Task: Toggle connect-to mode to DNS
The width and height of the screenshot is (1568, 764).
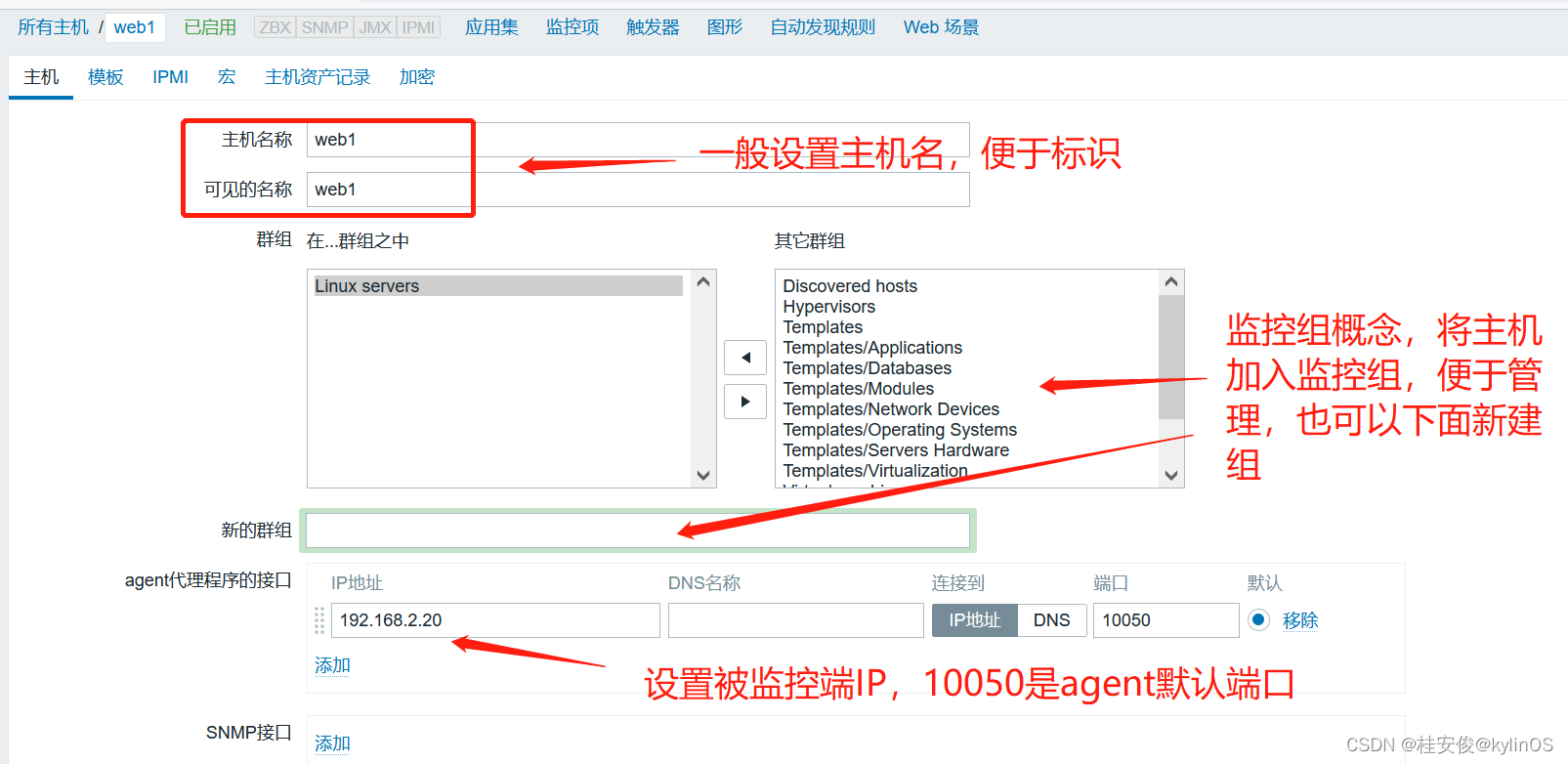Action: 1052,620
